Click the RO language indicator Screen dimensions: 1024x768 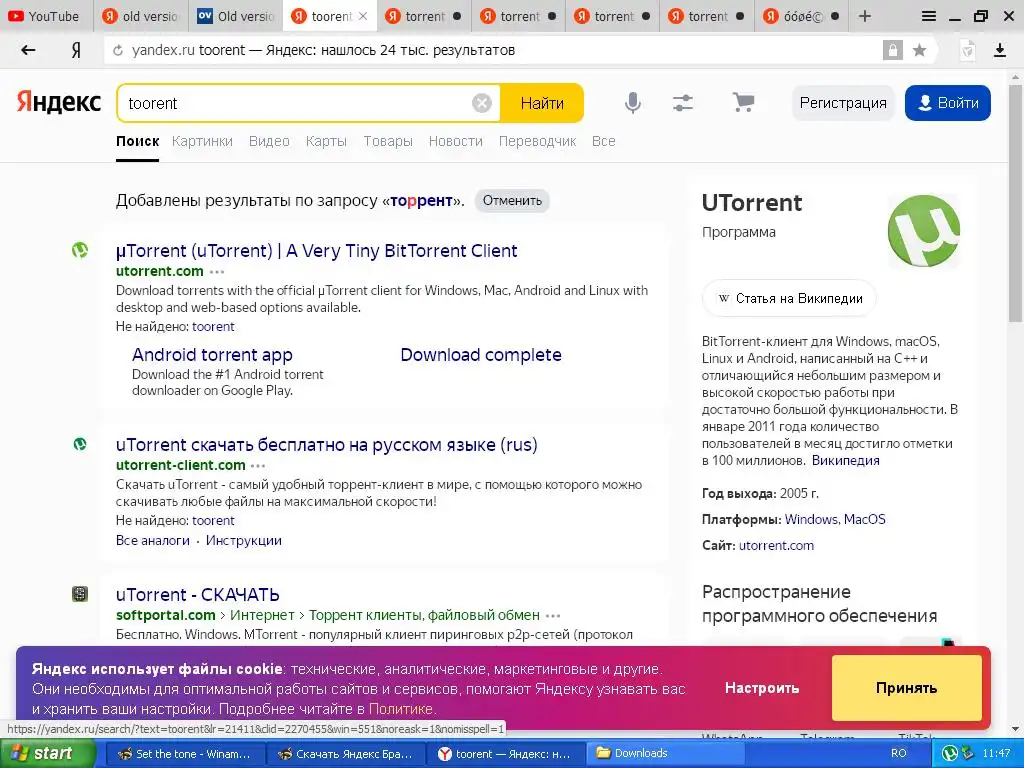pos(899,753)
